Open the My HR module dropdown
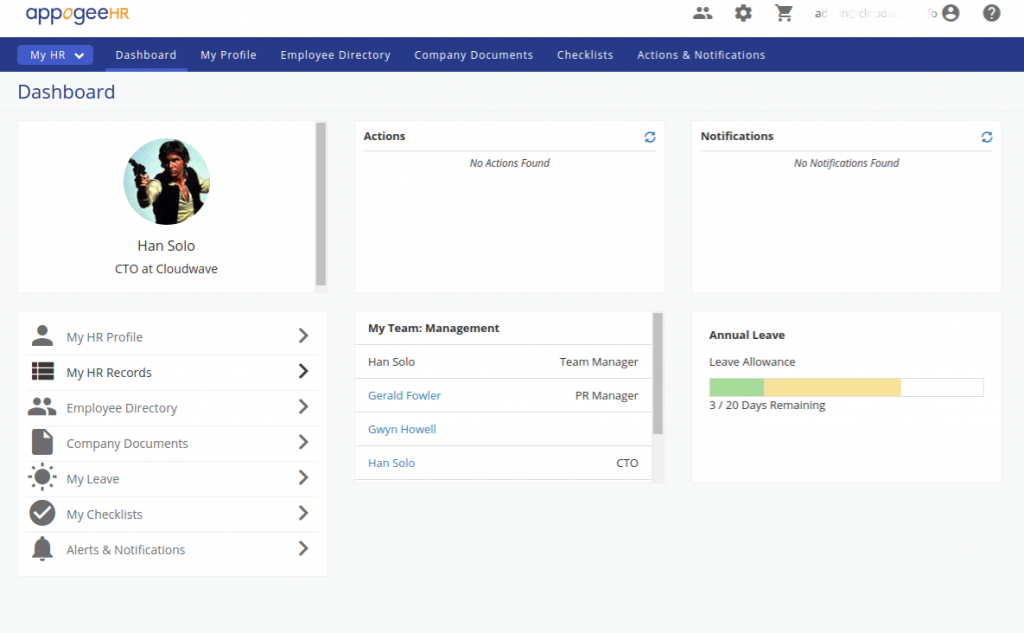This screenshot has width=1024, height=633. pos(55,54)
